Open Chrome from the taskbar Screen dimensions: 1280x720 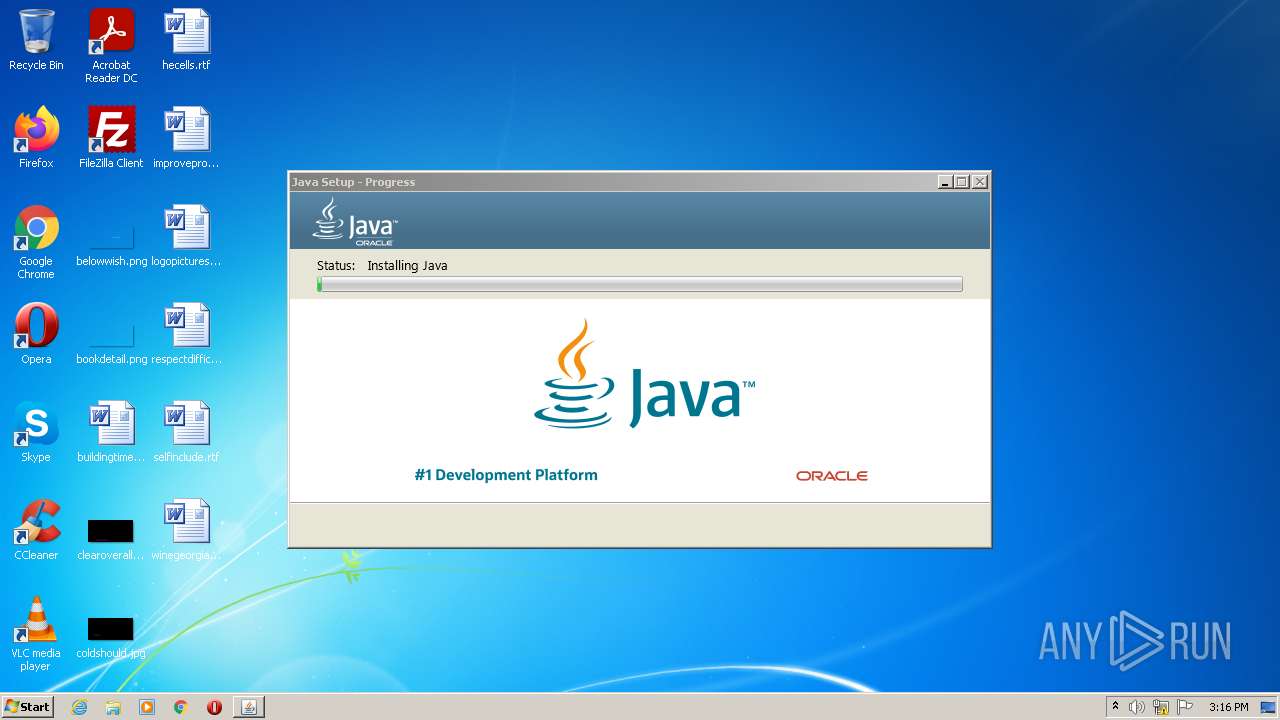point(180,707)
